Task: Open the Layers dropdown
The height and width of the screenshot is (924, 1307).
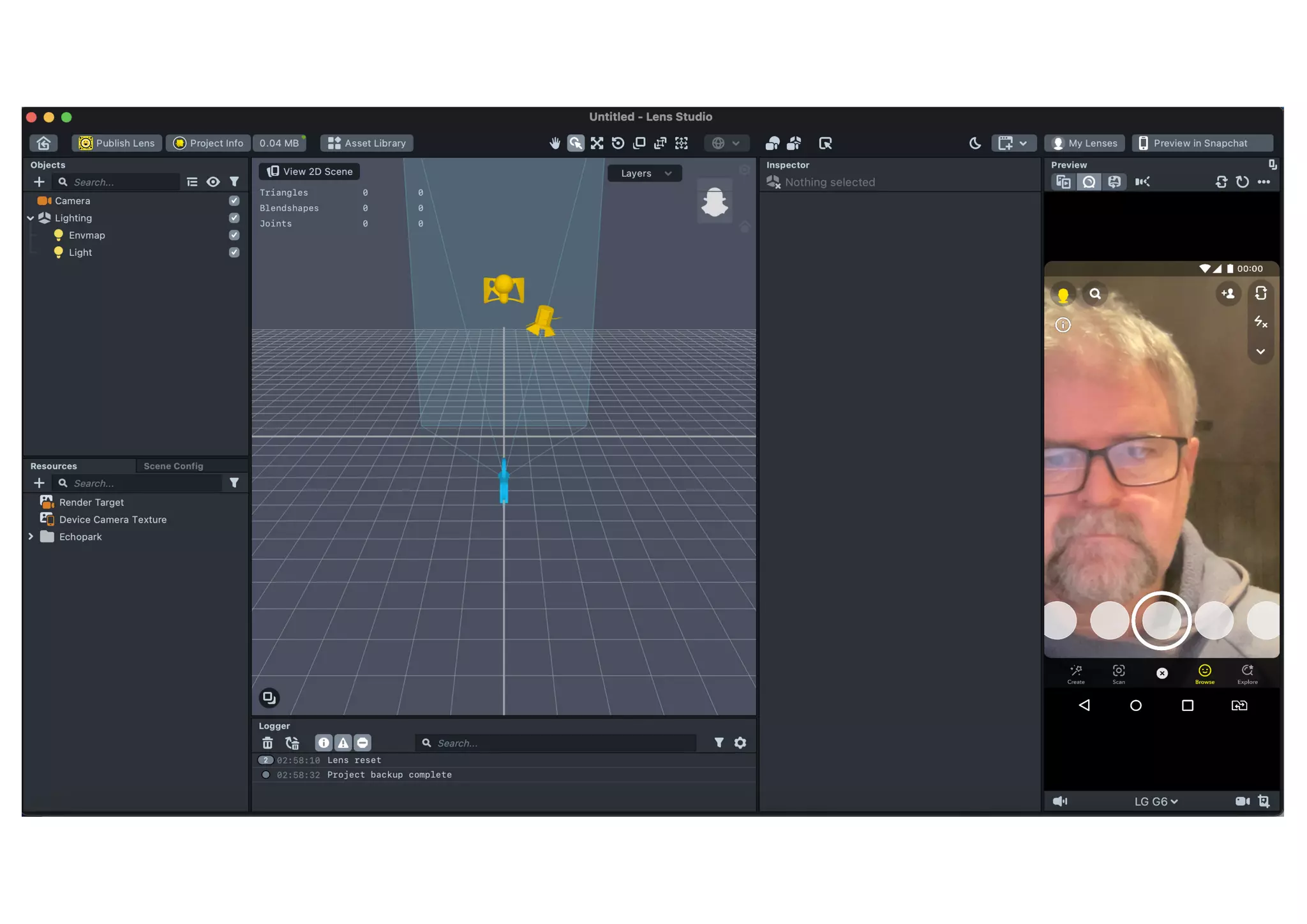Action: coord(645,173)
